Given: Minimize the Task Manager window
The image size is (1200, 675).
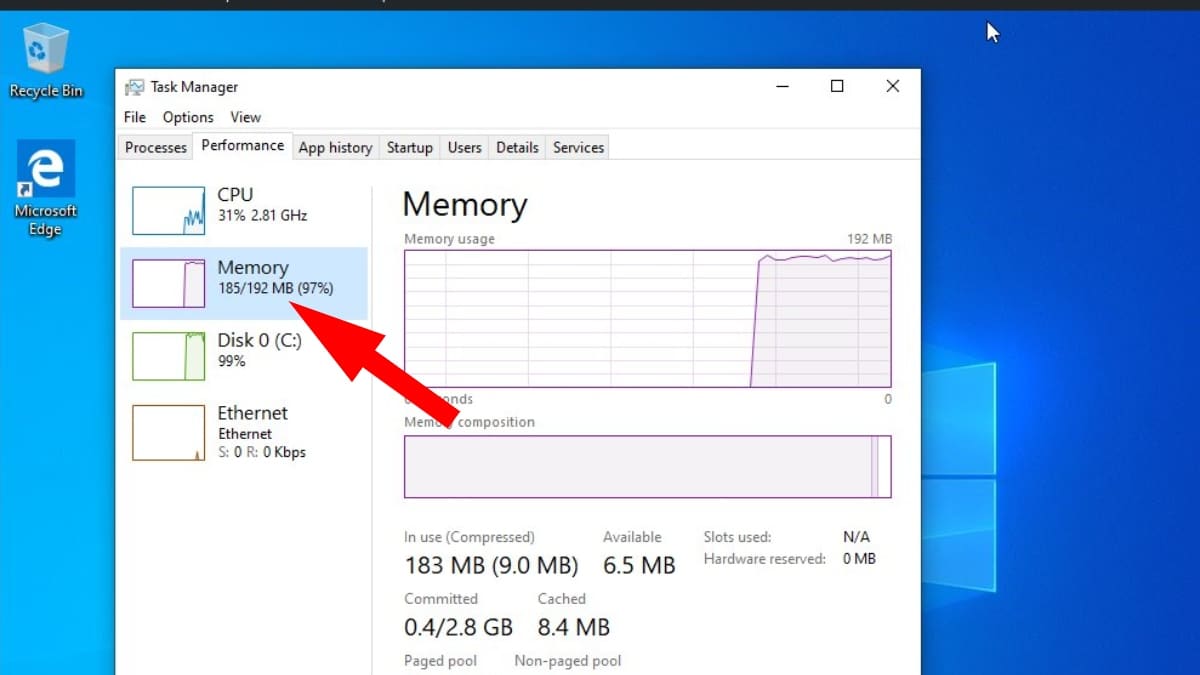Looking at the screenshot, I should pyautogui.click(x=782, y=87).
